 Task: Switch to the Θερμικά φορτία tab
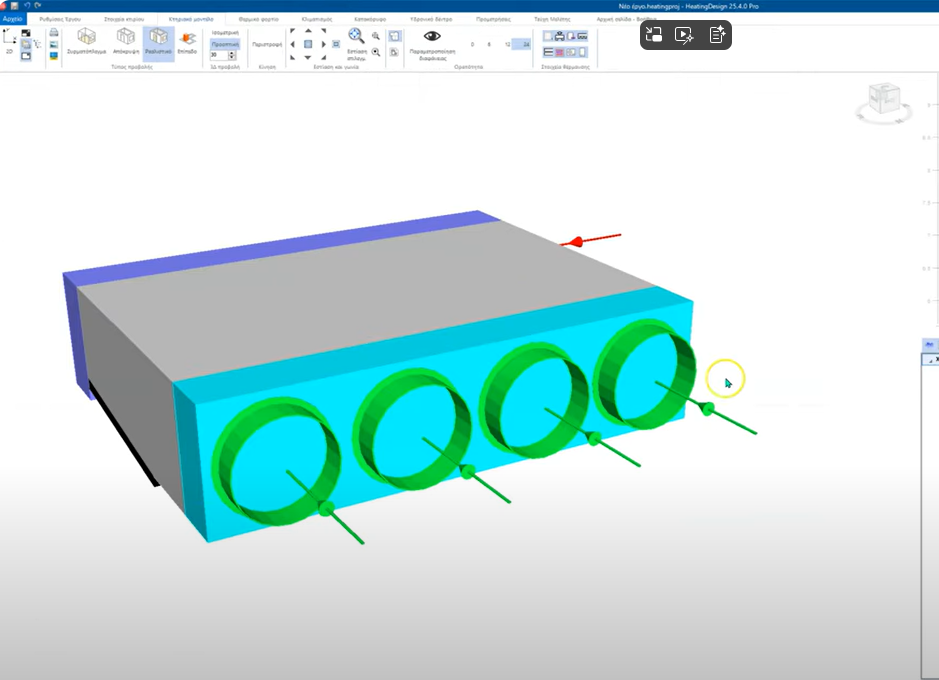point(259,19)
